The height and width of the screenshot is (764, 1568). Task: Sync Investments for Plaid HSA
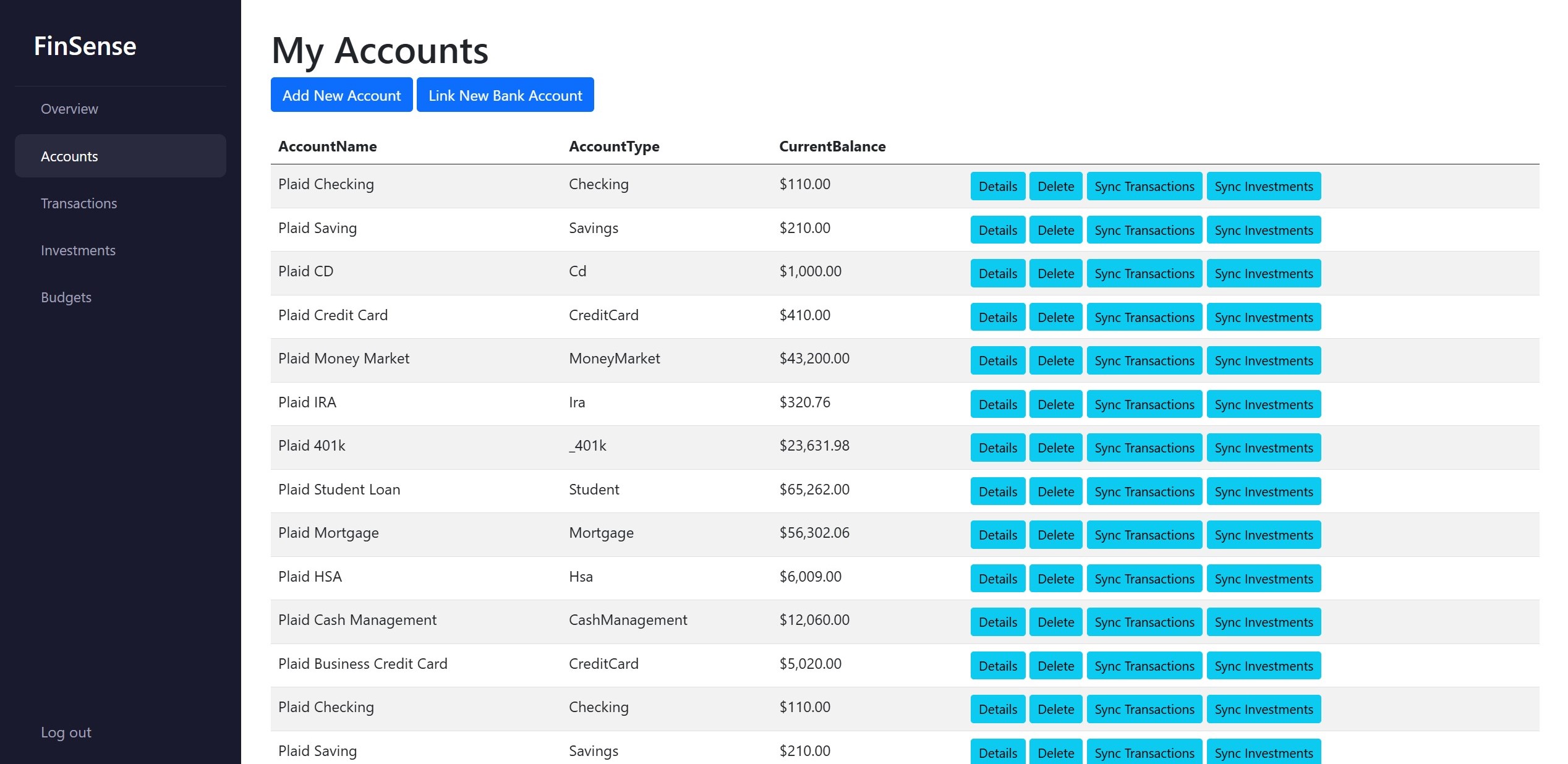click(1263, 579)
